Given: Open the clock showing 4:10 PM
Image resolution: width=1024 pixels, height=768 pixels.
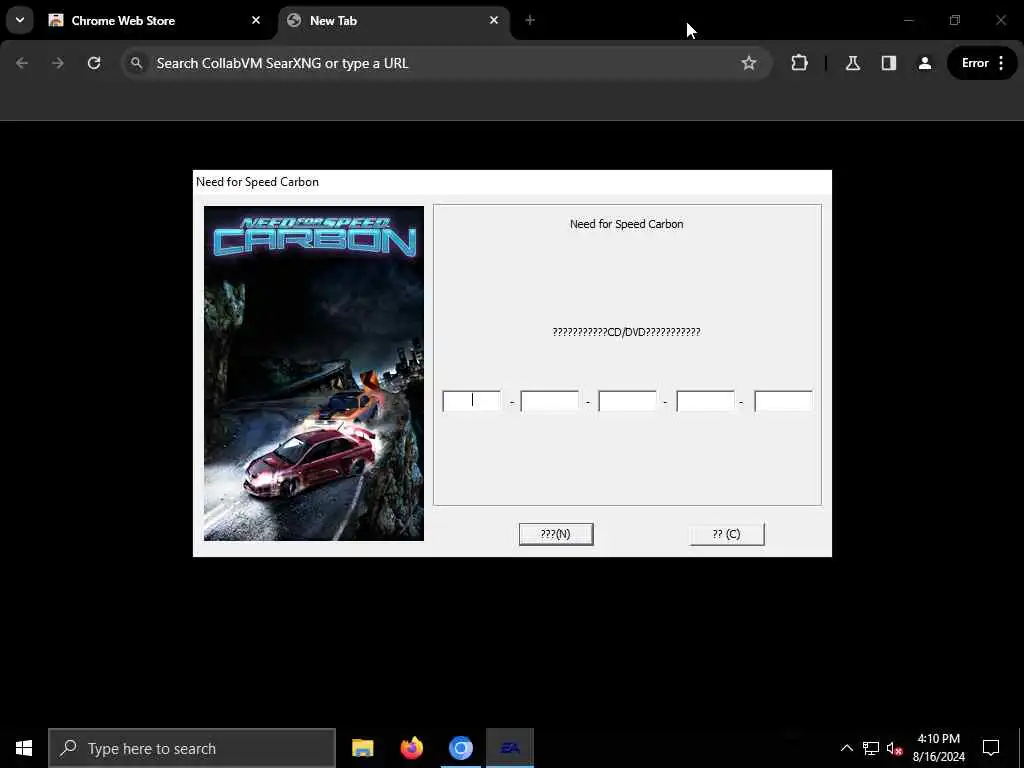Looking at the screenshot, I should coord(938,748).
